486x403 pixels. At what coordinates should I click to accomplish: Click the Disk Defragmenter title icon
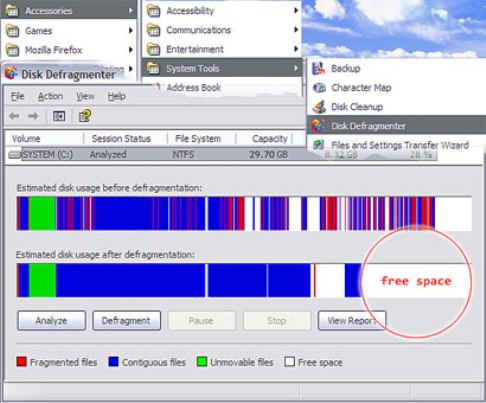click(11, 73)
